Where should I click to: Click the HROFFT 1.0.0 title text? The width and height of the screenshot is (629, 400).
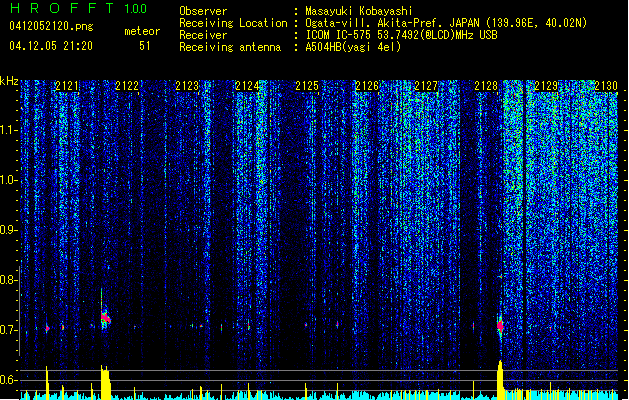point(78,8)
